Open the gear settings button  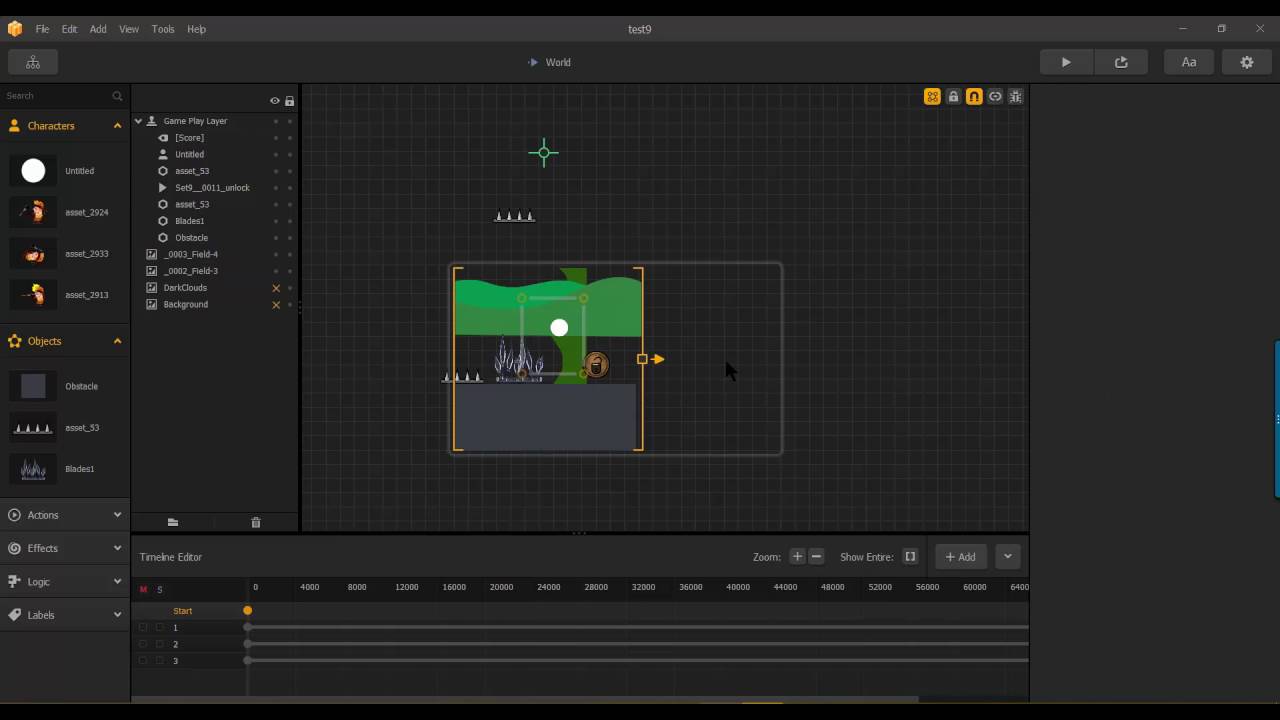[x=1247, y=62]
